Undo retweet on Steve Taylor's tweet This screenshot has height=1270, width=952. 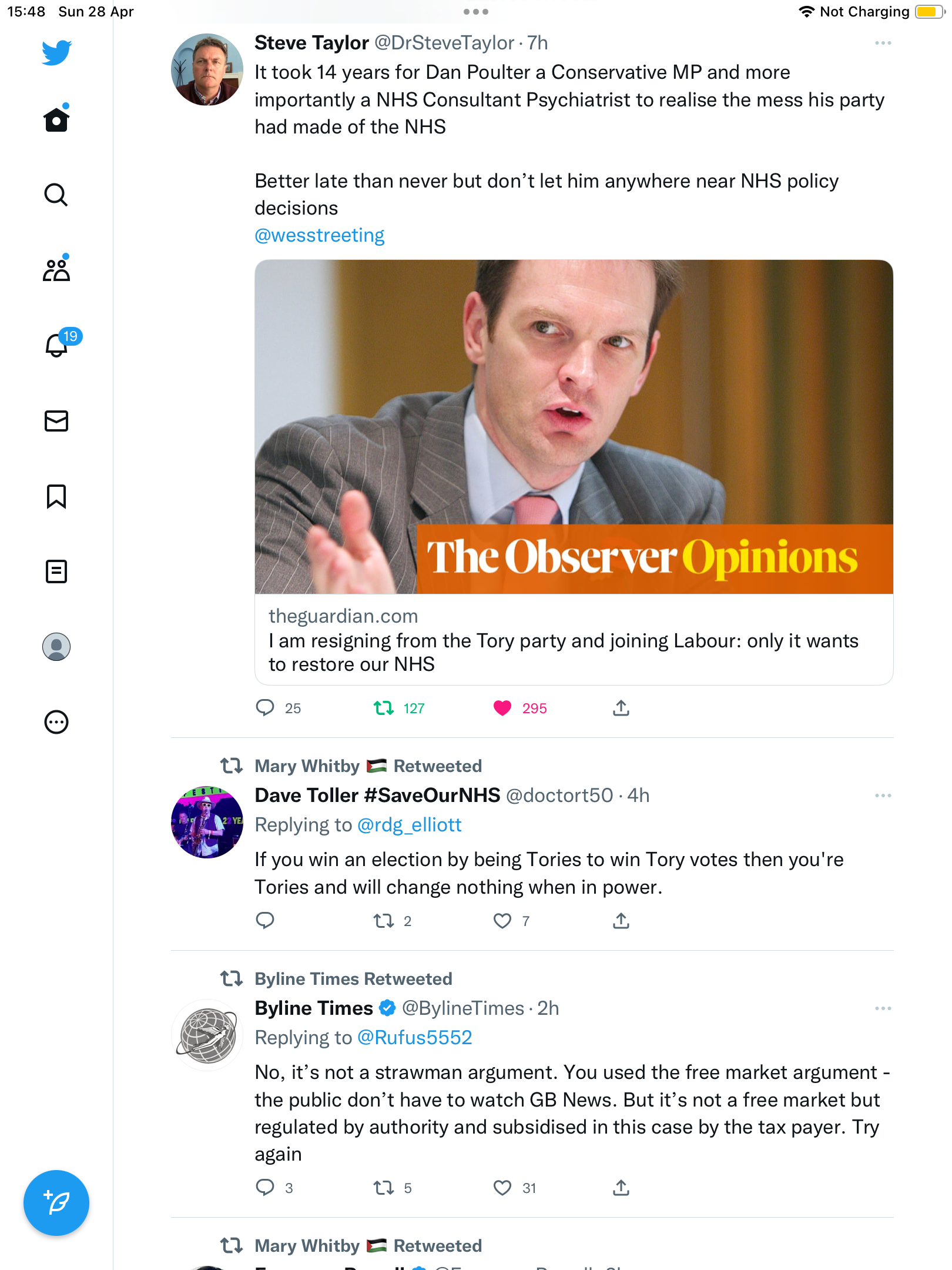(x=384, y=708)
